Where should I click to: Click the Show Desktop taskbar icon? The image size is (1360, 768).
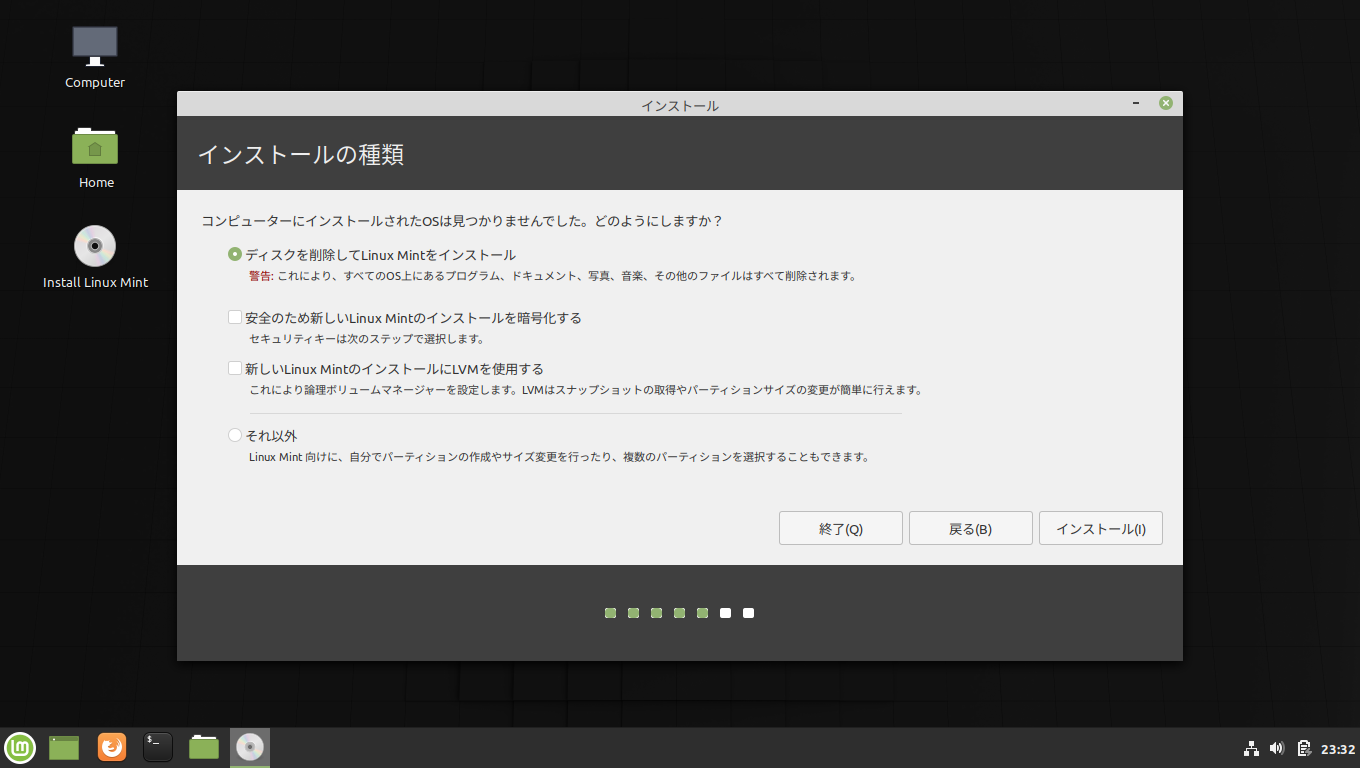(x=64, y=747)
